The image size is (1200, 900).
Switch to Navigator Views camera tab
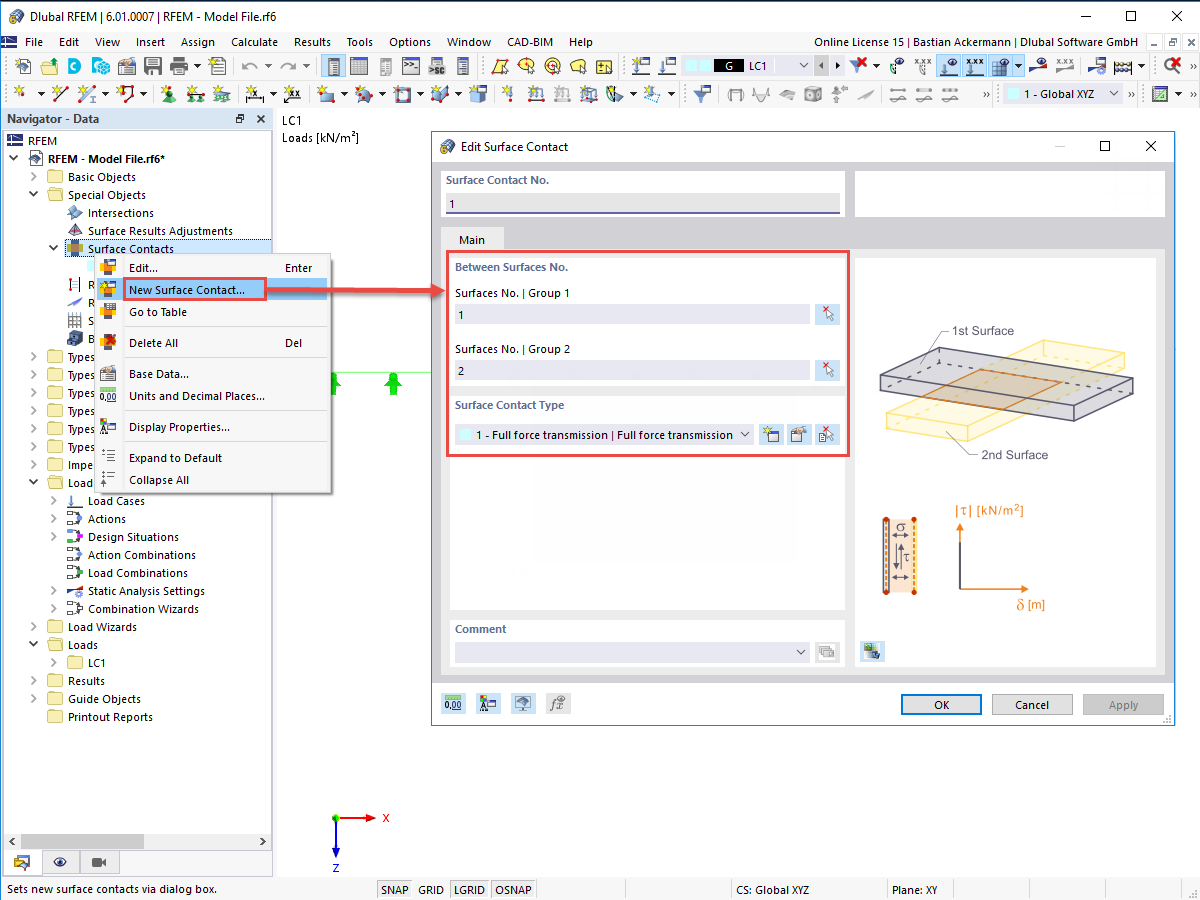[99, 862]
